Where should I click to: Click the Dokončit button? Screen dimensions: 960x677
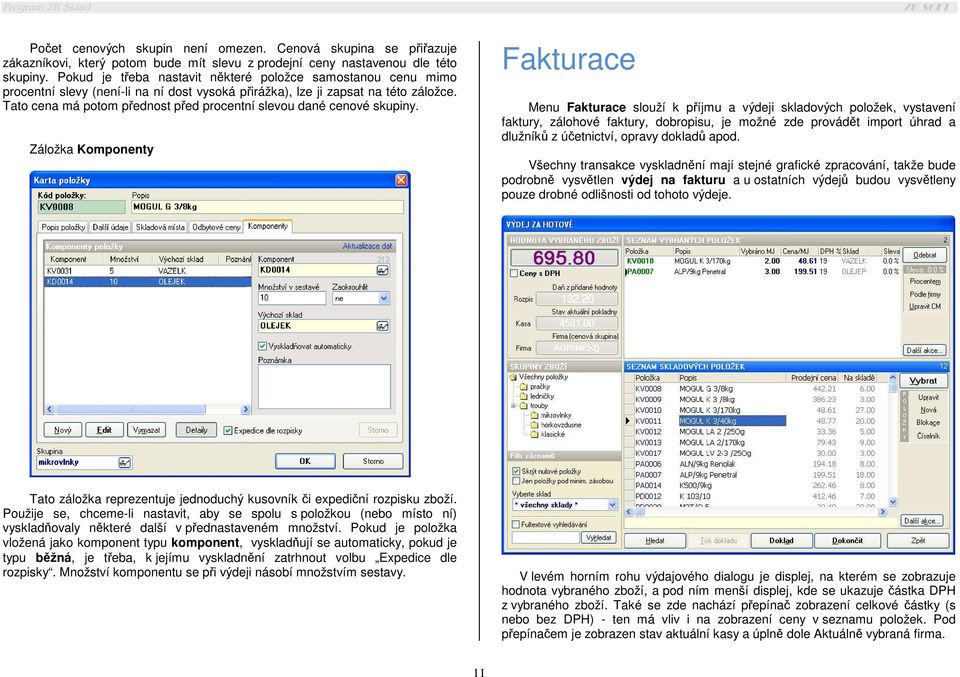click(x=847, y=540)
